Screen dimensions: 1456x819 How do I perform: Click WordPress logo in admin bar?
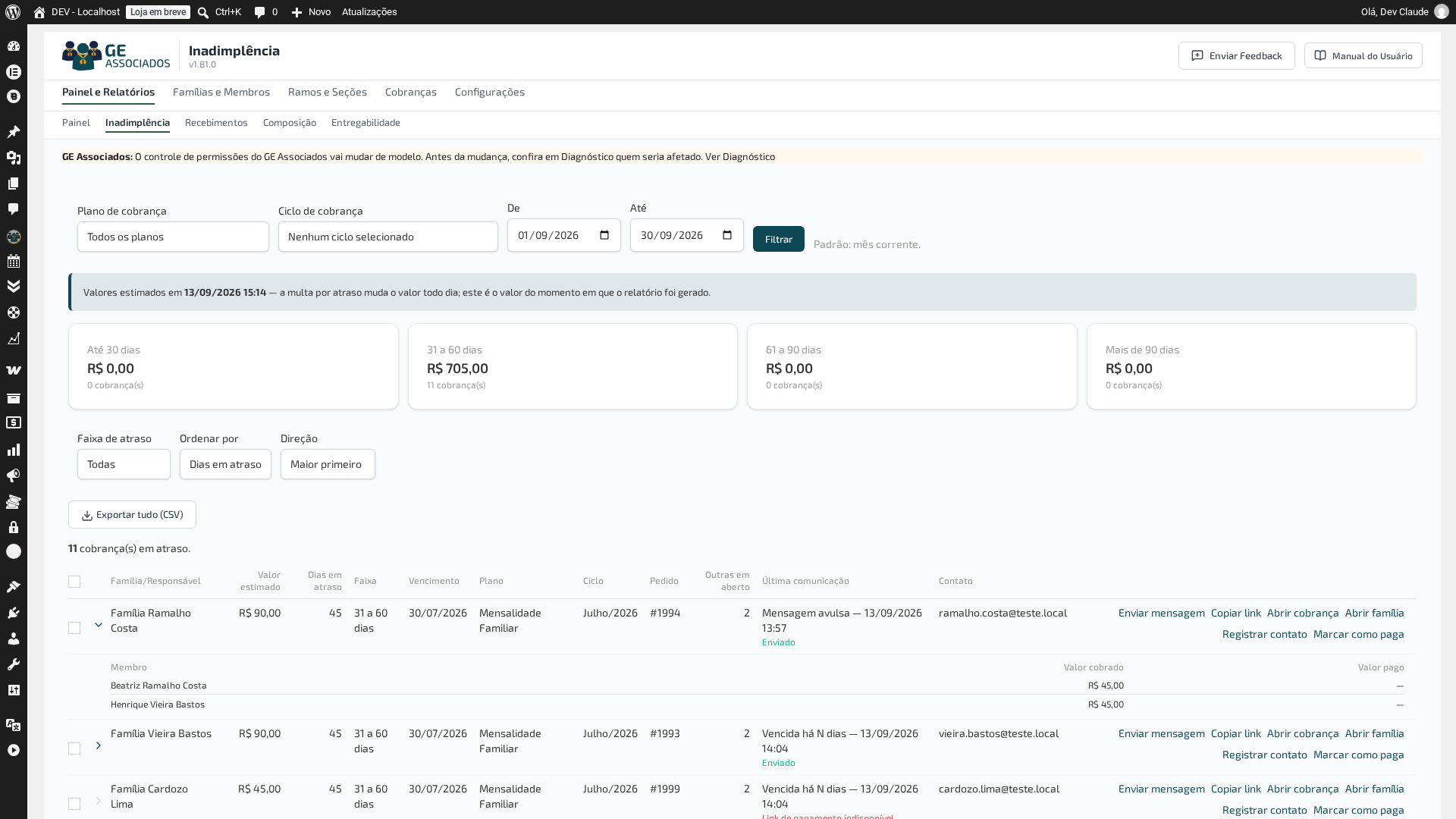click(13, 12)
